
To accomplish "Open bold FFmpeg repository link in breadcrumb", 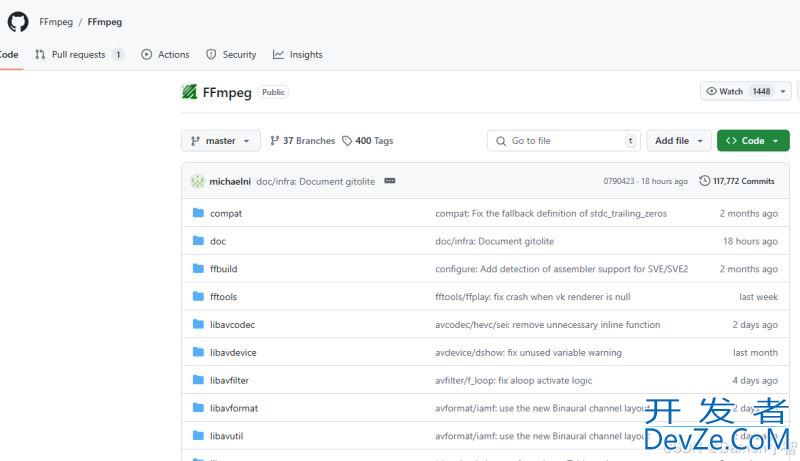I will pyautogui.click(x=105, y=22).
